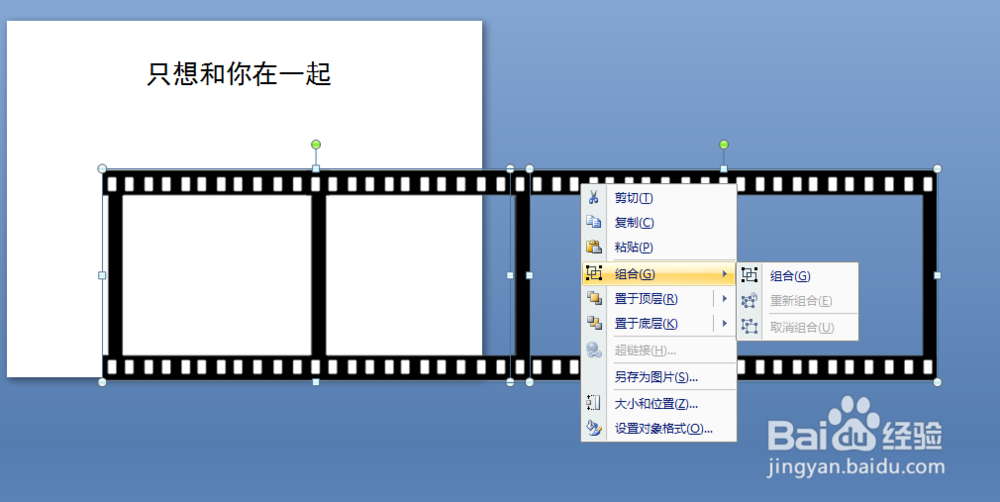Click the size icon beside 大小和位置(Z)
The width and height of the screenshot is (1000, 502).
pyautogui.click(x=594, y=403)
